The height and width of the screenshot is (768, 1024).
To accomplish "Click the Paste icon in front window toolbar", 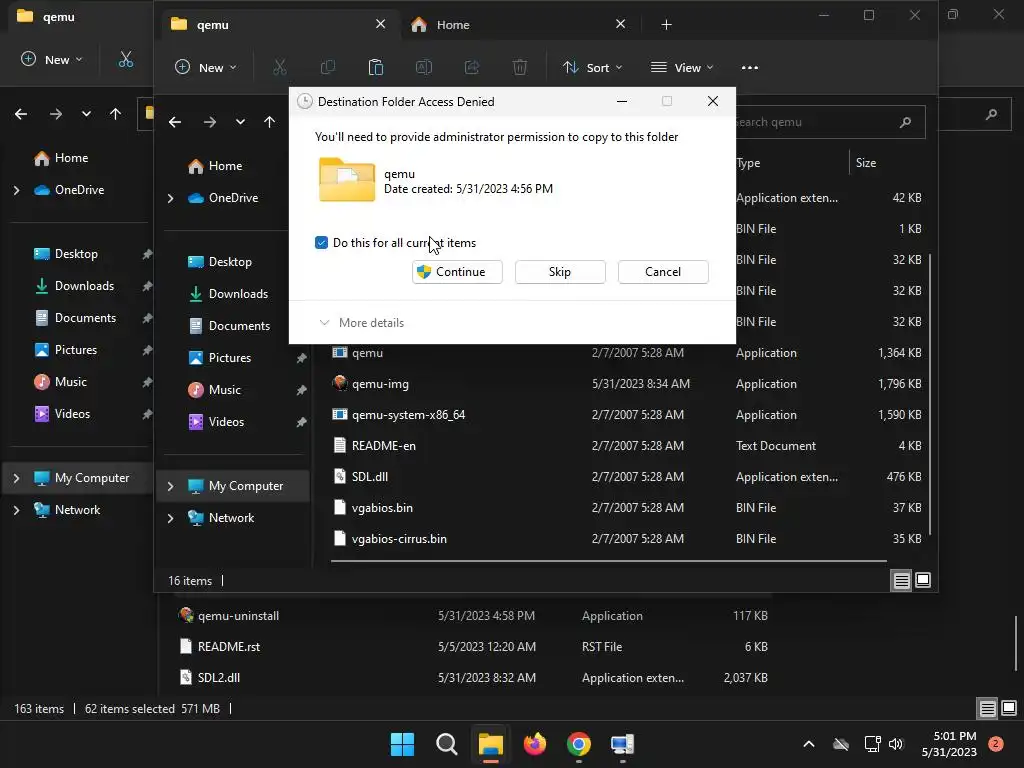I will (376, 67).
